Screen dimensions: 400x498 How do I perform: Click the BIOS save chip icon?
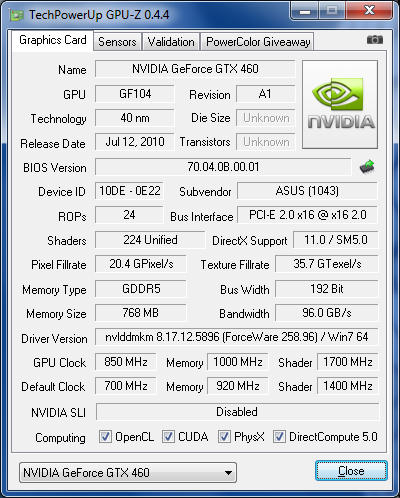367,167
